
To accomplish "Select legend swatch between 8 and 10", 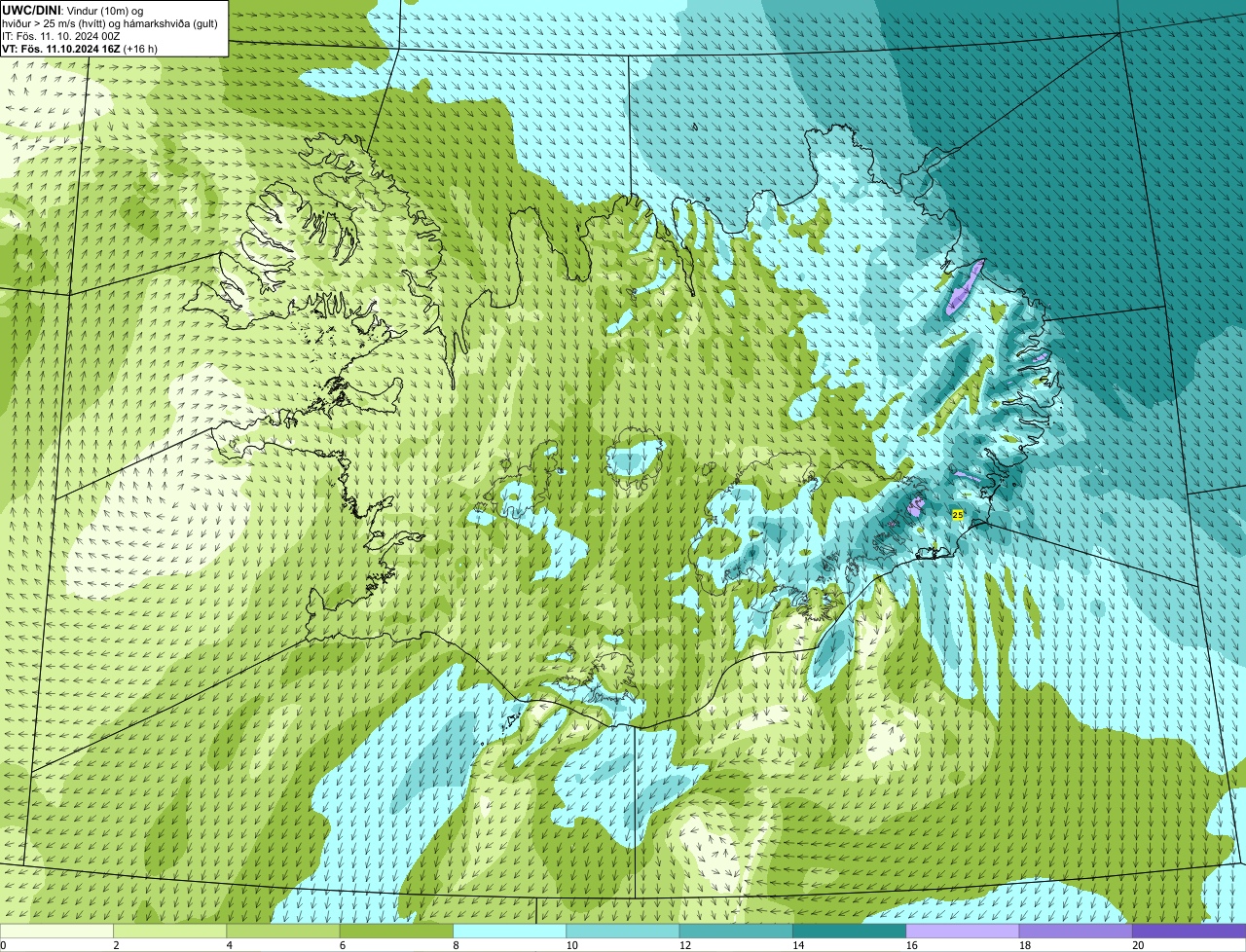I will pos(509,931).
